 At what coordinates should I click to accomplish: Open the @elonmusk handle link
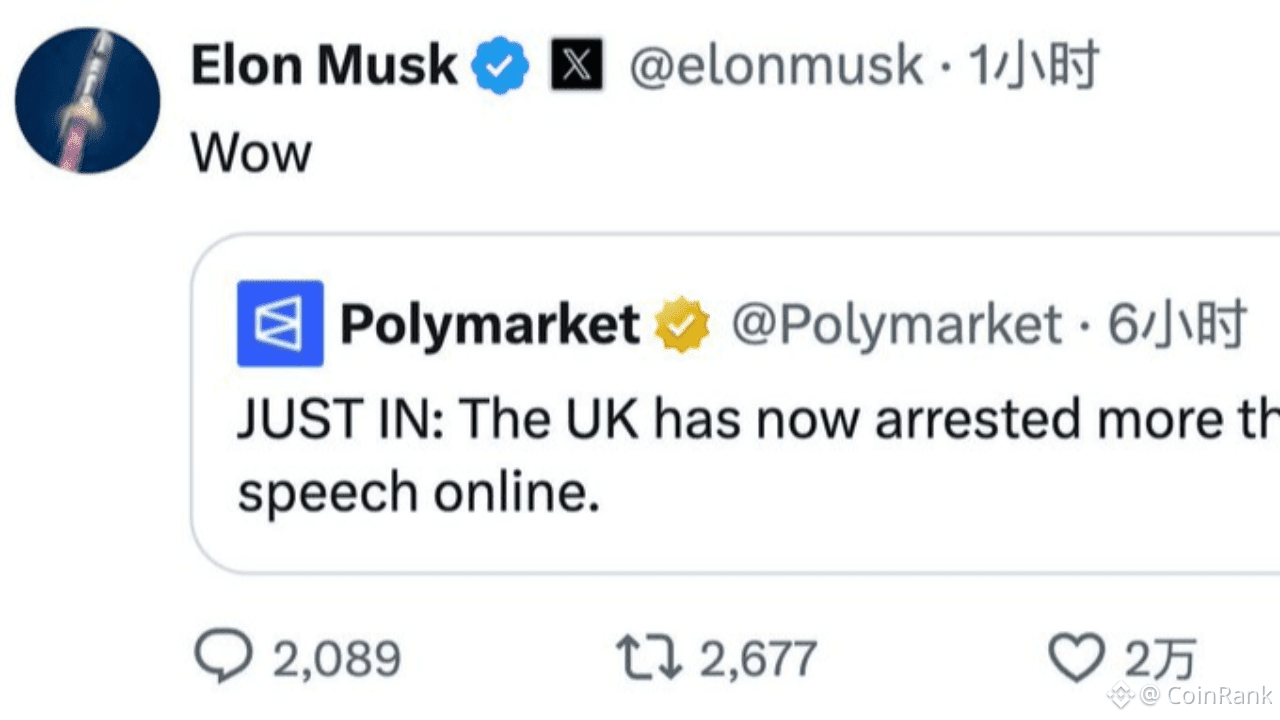tap(775, 66)
